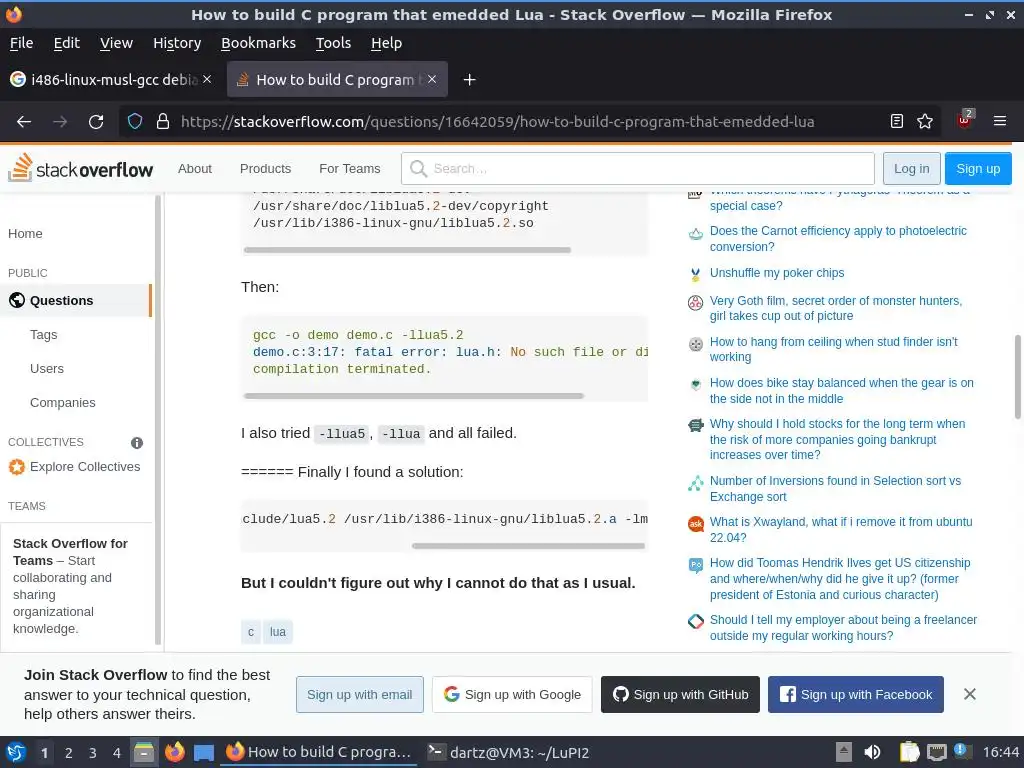Switch to workspace 4
1024x768 pixels.
point(117,753)
